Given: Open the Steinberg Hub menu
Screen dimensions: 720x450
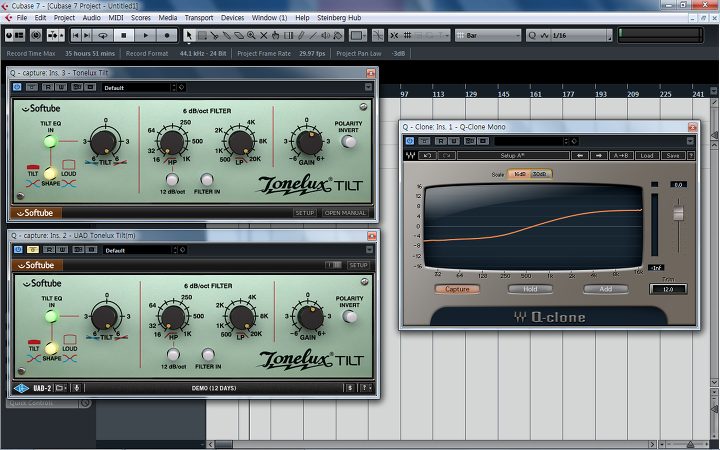Looking at the screenshot, I should (339, 18).
